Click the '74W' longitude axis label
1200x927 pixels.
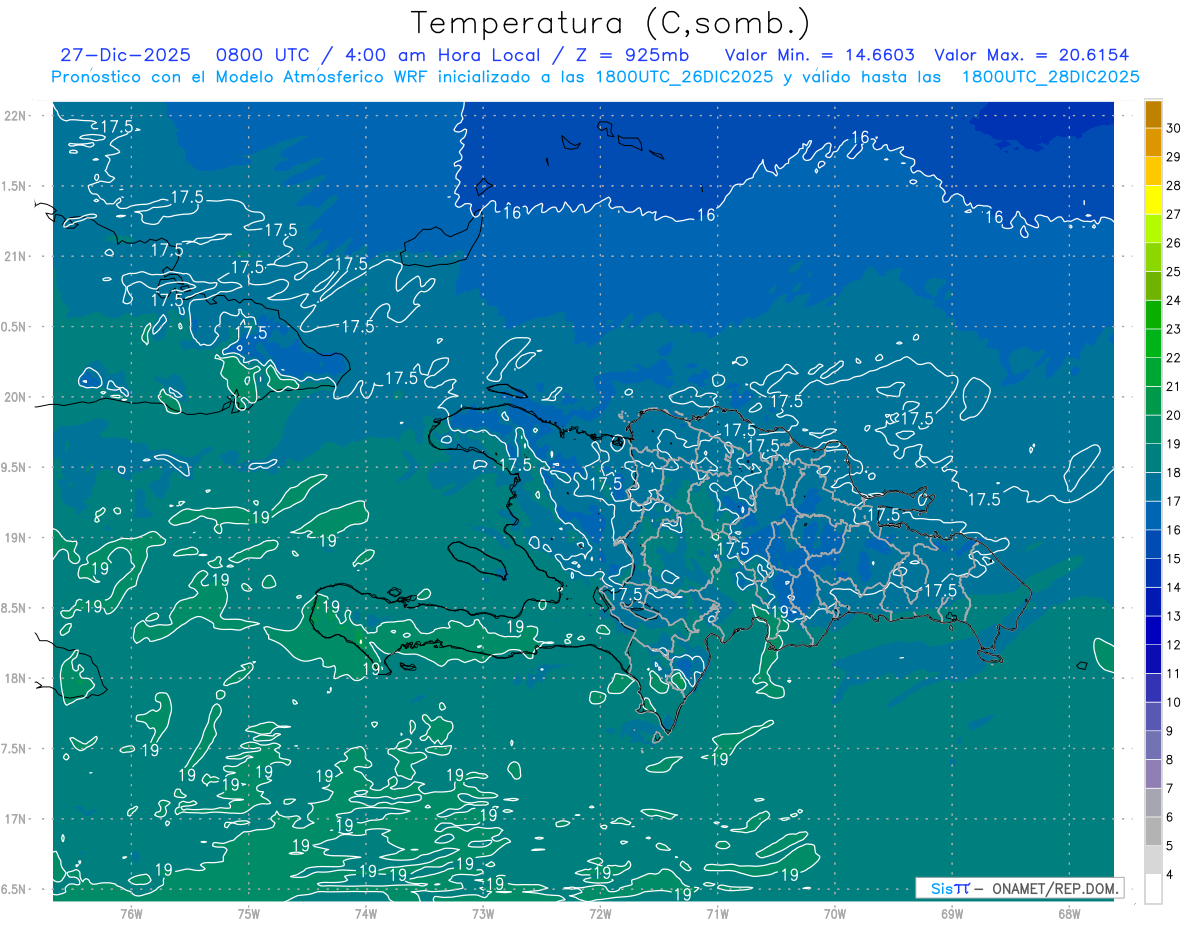pos(366,913)
